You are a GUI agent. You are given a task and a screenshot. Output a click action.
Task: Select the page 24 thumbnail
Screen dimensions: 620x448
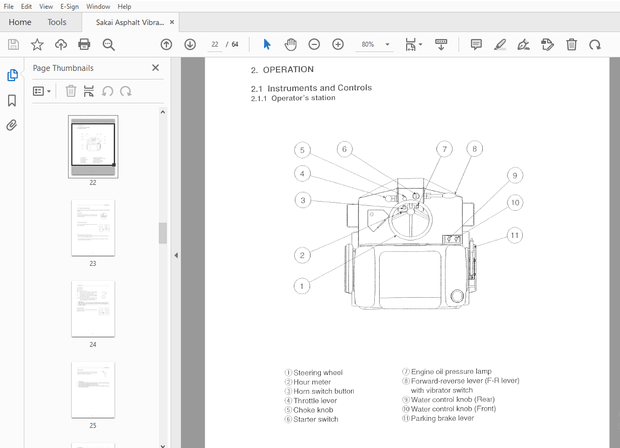pyautogui.click(x=93, y=309)
